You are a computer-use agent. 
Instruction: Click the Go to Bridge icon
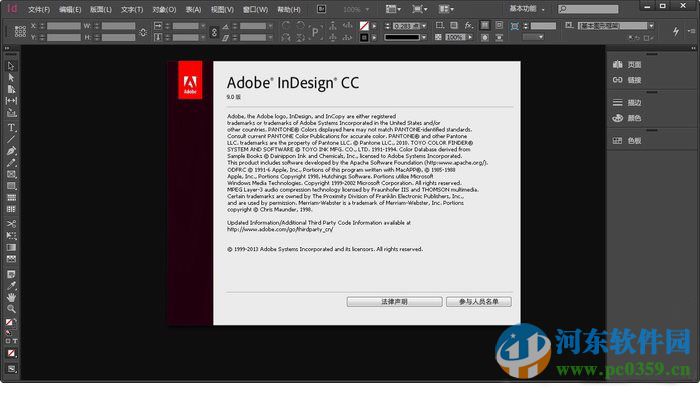click(321, 9)
